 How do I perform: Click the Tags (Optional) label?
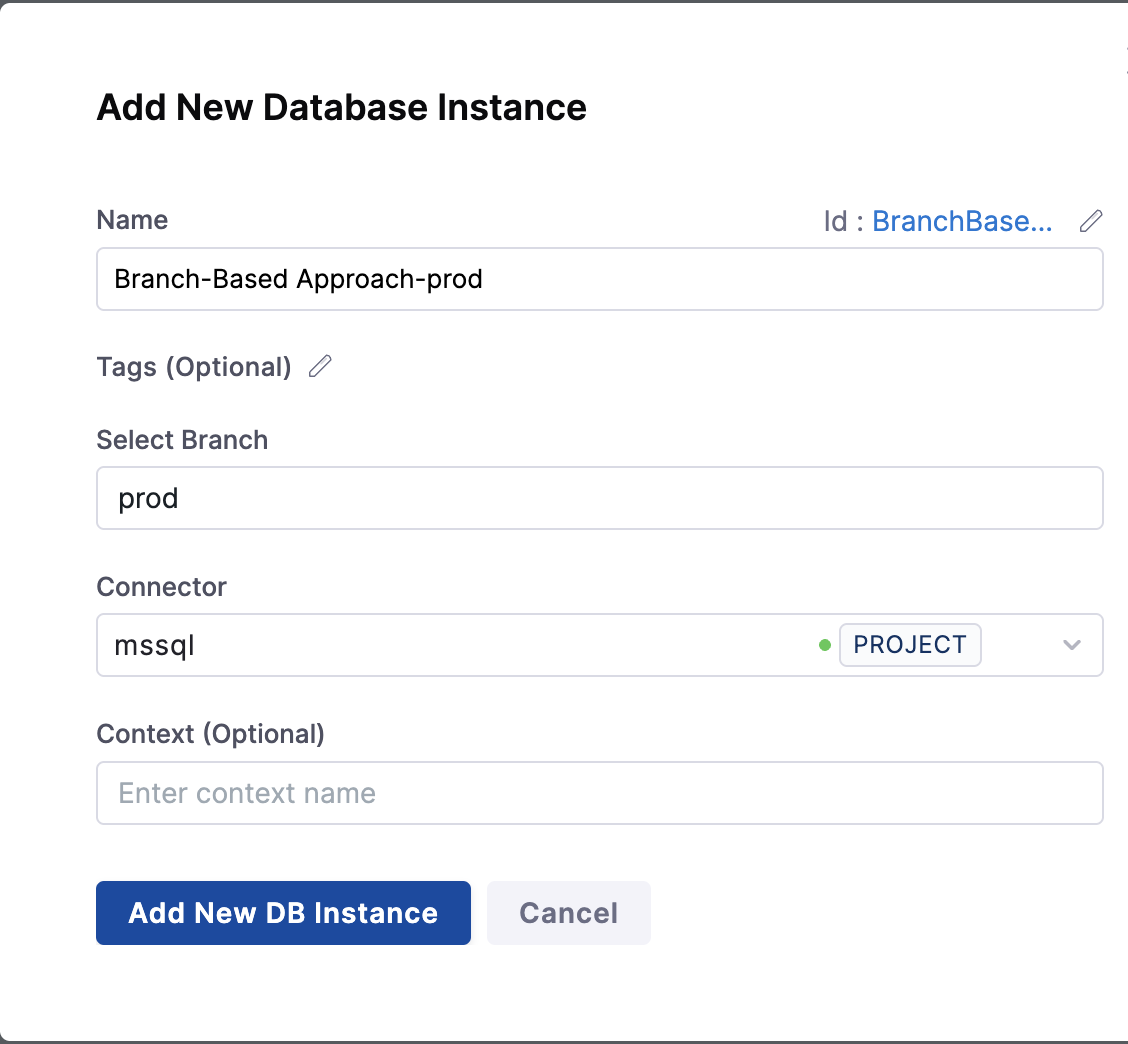tap(194, 367)
